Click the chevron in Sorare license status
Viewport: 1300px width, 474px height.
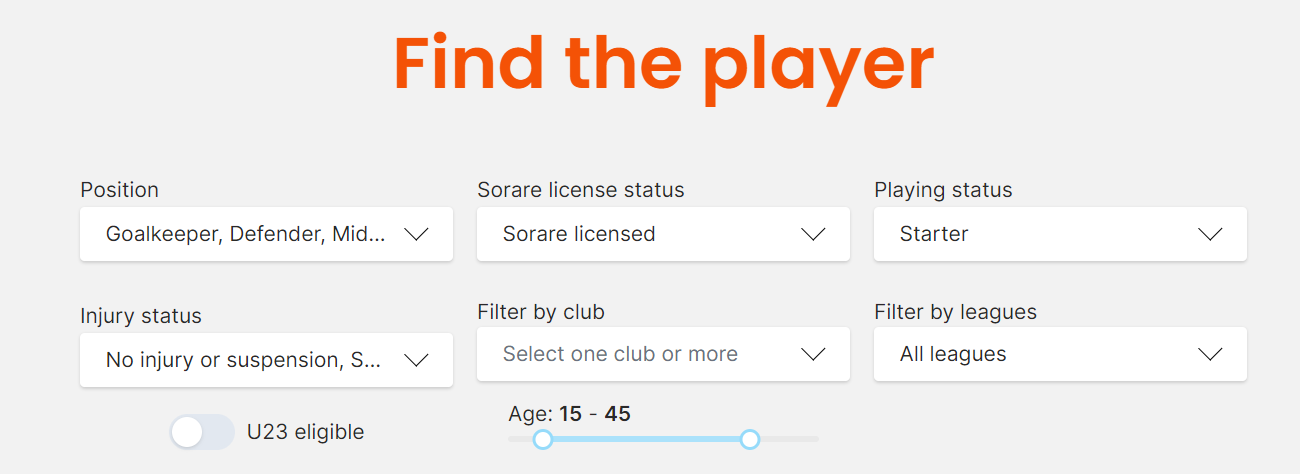tap(813, 234)
